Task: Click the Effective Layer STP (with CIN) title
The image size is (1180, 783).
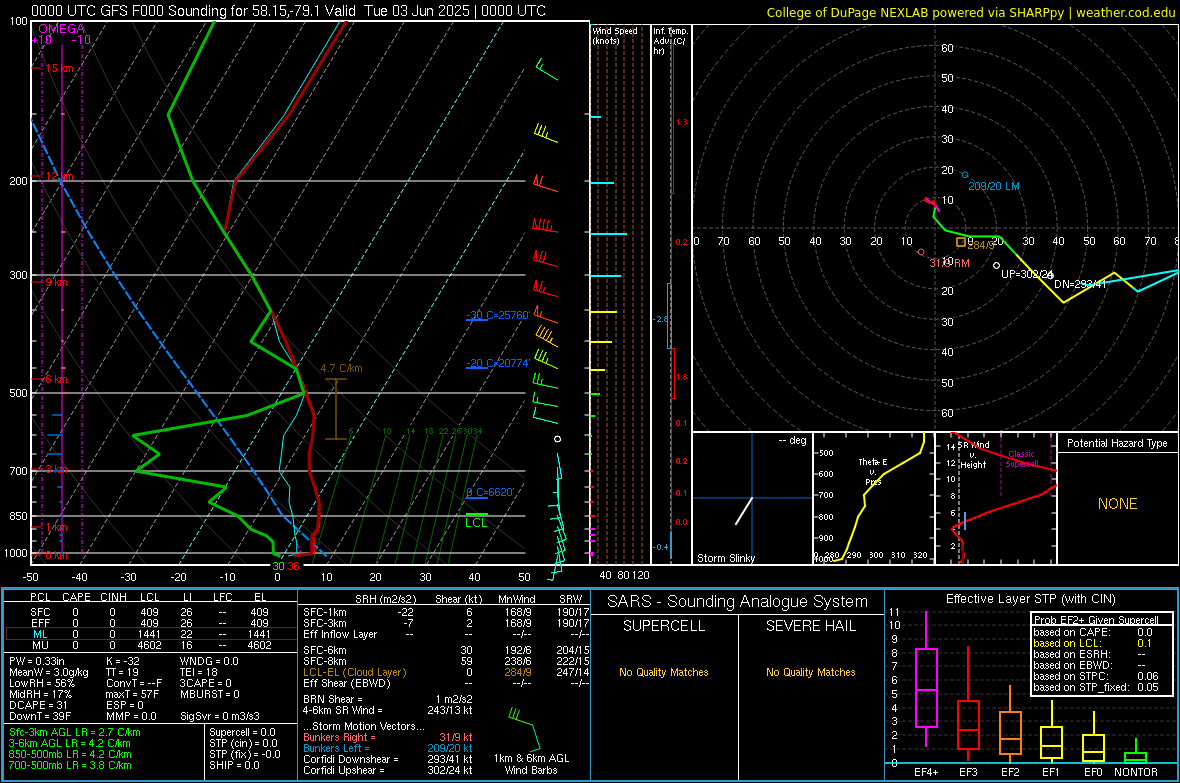Action: coord(1030,599)
